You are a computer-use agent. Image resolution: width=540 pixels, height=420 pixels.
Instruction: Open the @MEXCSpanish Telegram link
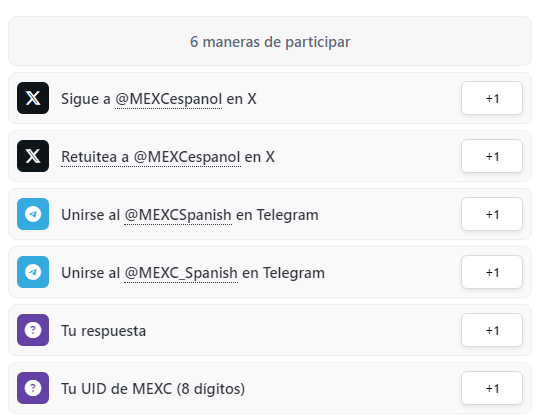[x=178, y=215]
